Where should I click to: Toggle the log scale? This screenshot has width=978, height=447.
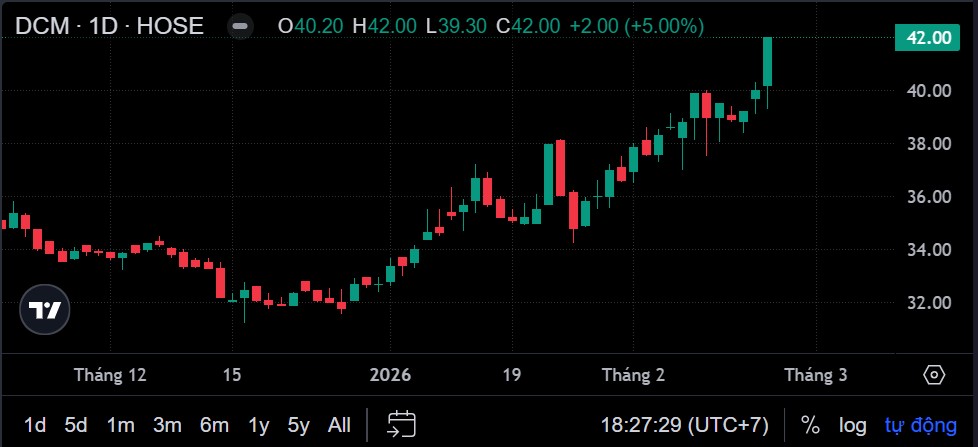pyautogui.click(x=852, y=425)
